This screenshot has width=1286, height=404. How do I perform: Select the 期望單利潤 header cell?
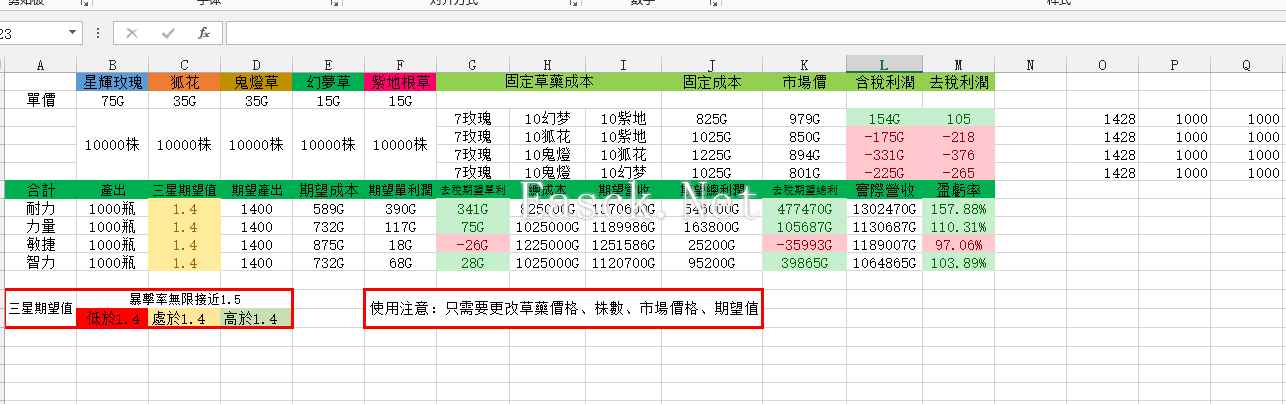(x=400, y=190)
